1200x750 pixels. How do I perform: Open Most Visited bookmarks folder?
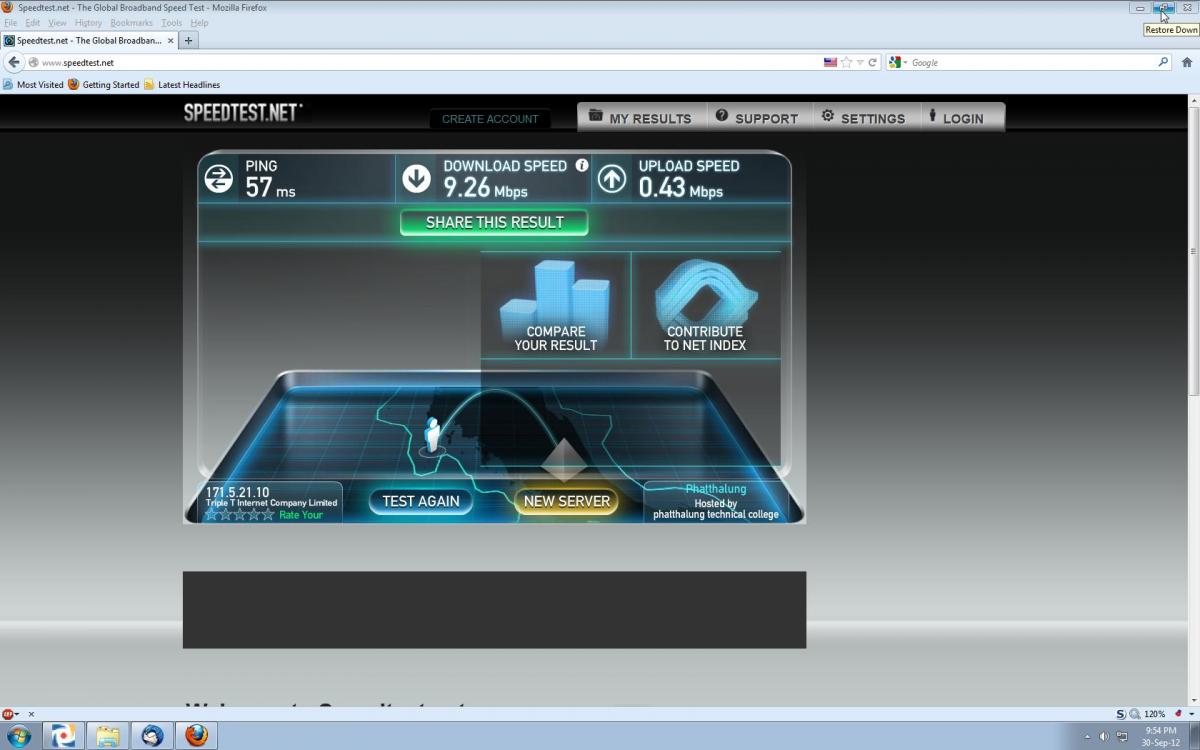pos(33,85)
